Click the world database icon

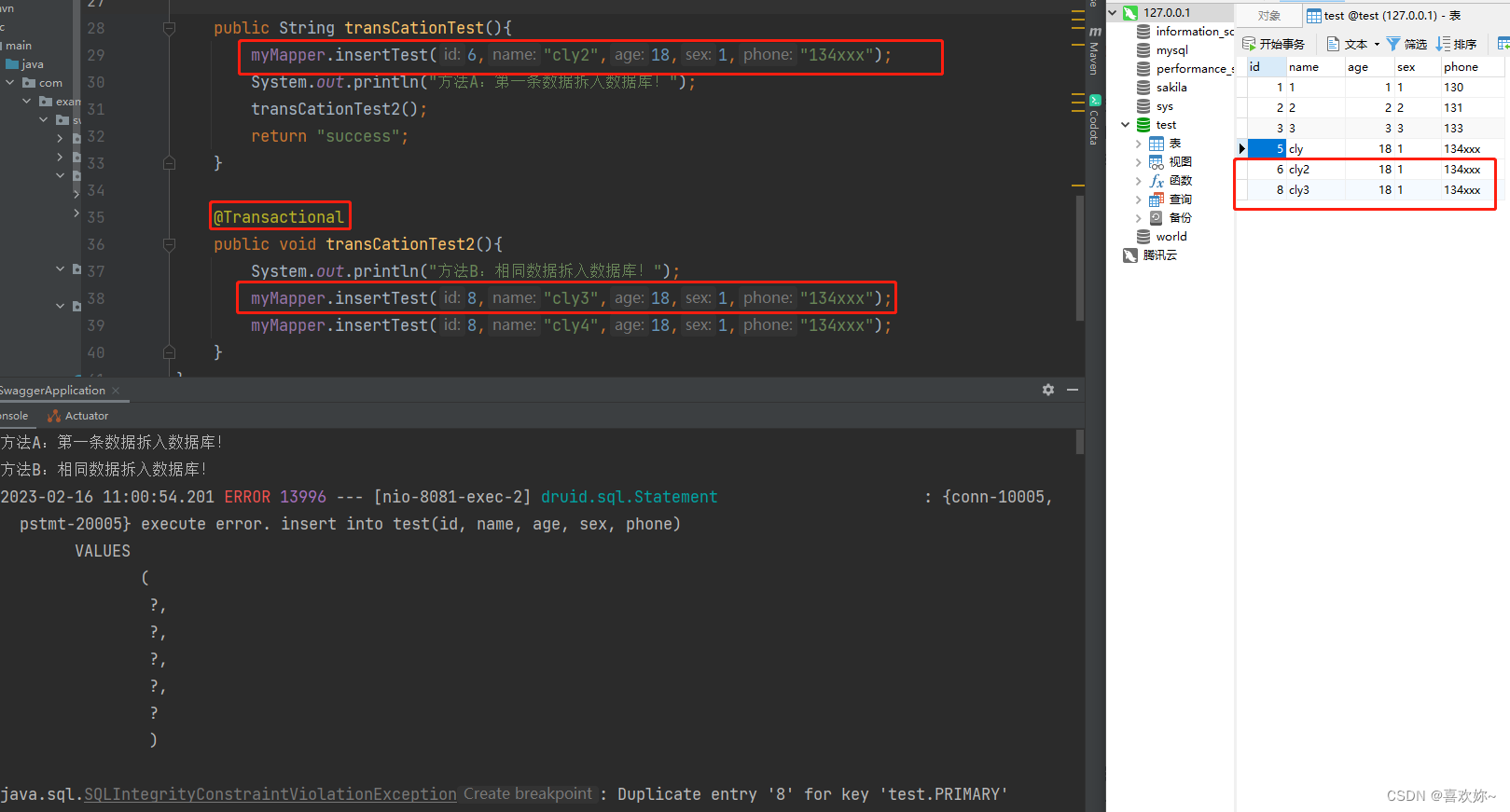coord(1143,237)
